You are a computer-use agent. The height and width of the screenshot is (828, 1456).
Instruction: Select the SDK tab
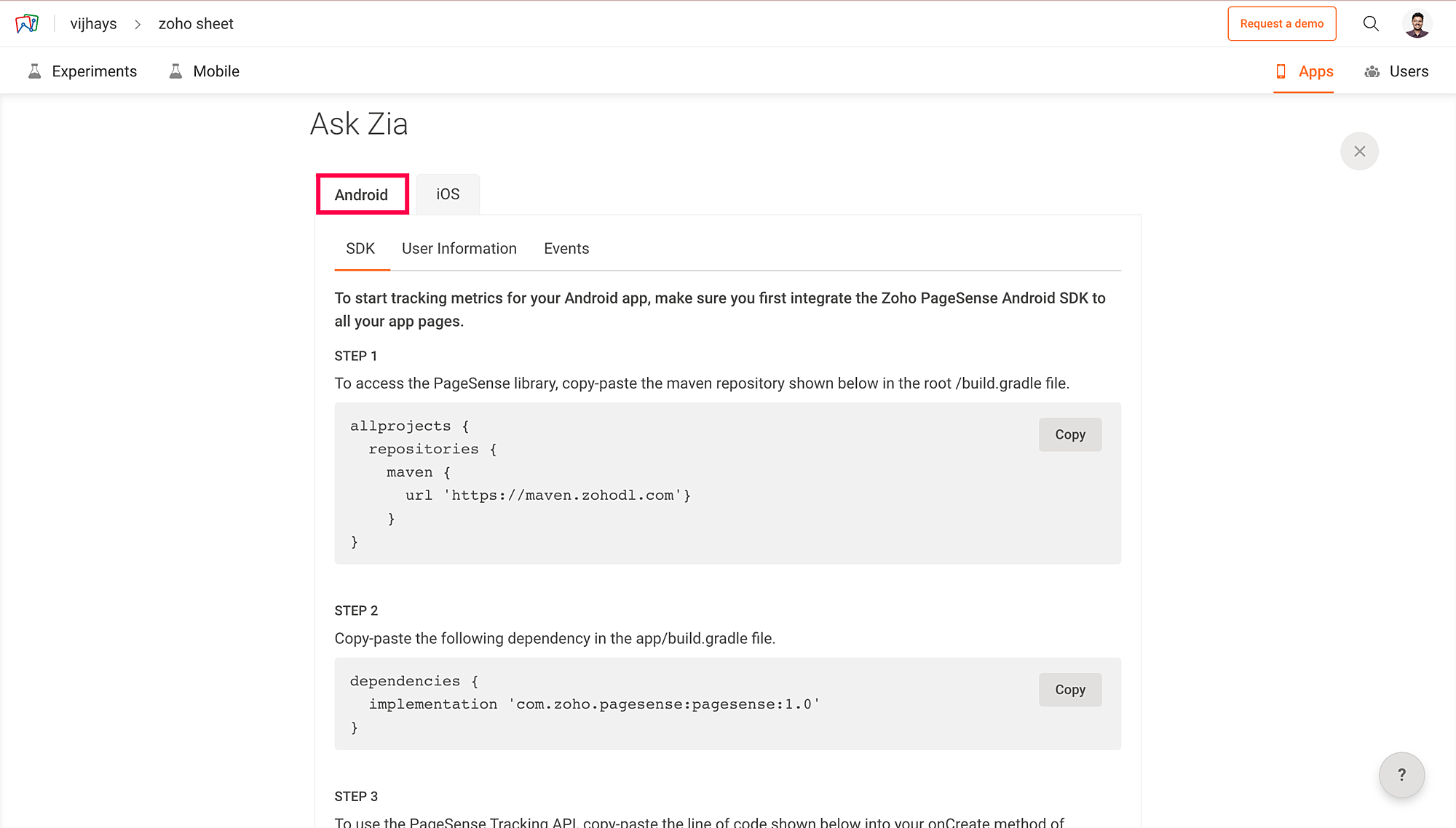tap(360, 249)
